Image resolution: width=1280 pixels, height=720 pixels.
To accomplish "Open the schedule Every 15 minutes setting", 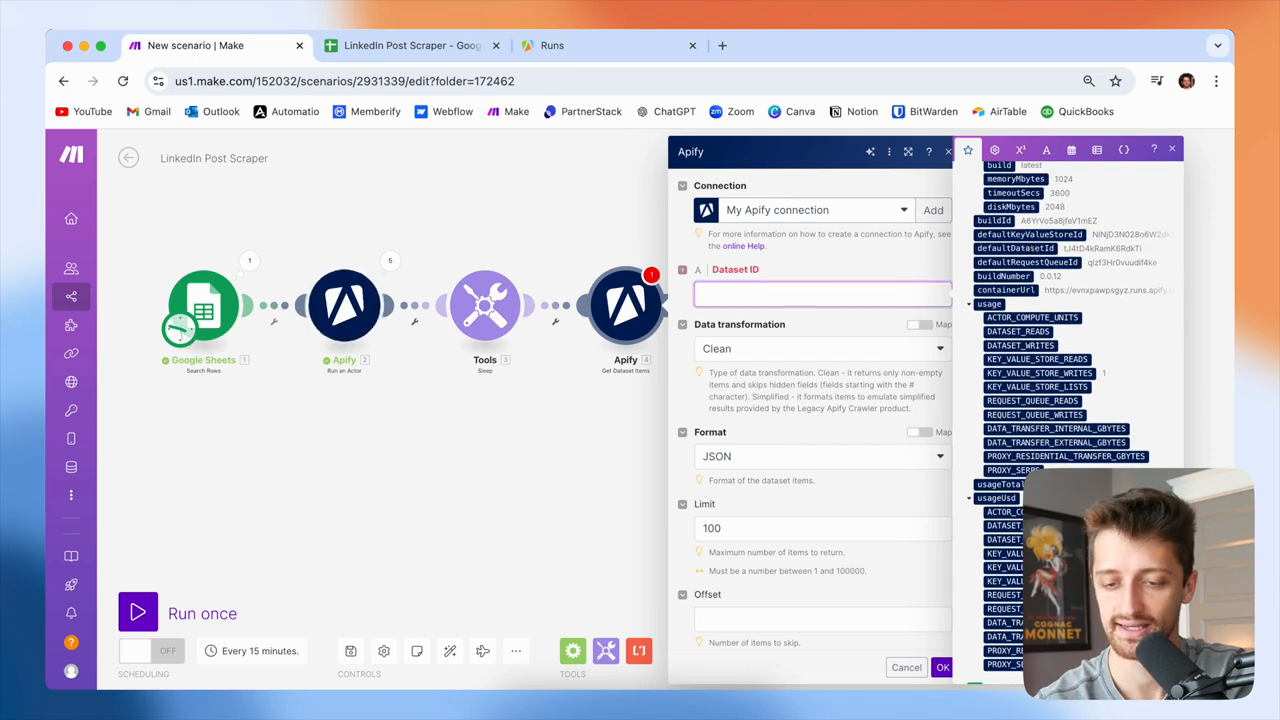I will (x=251, y=651).
